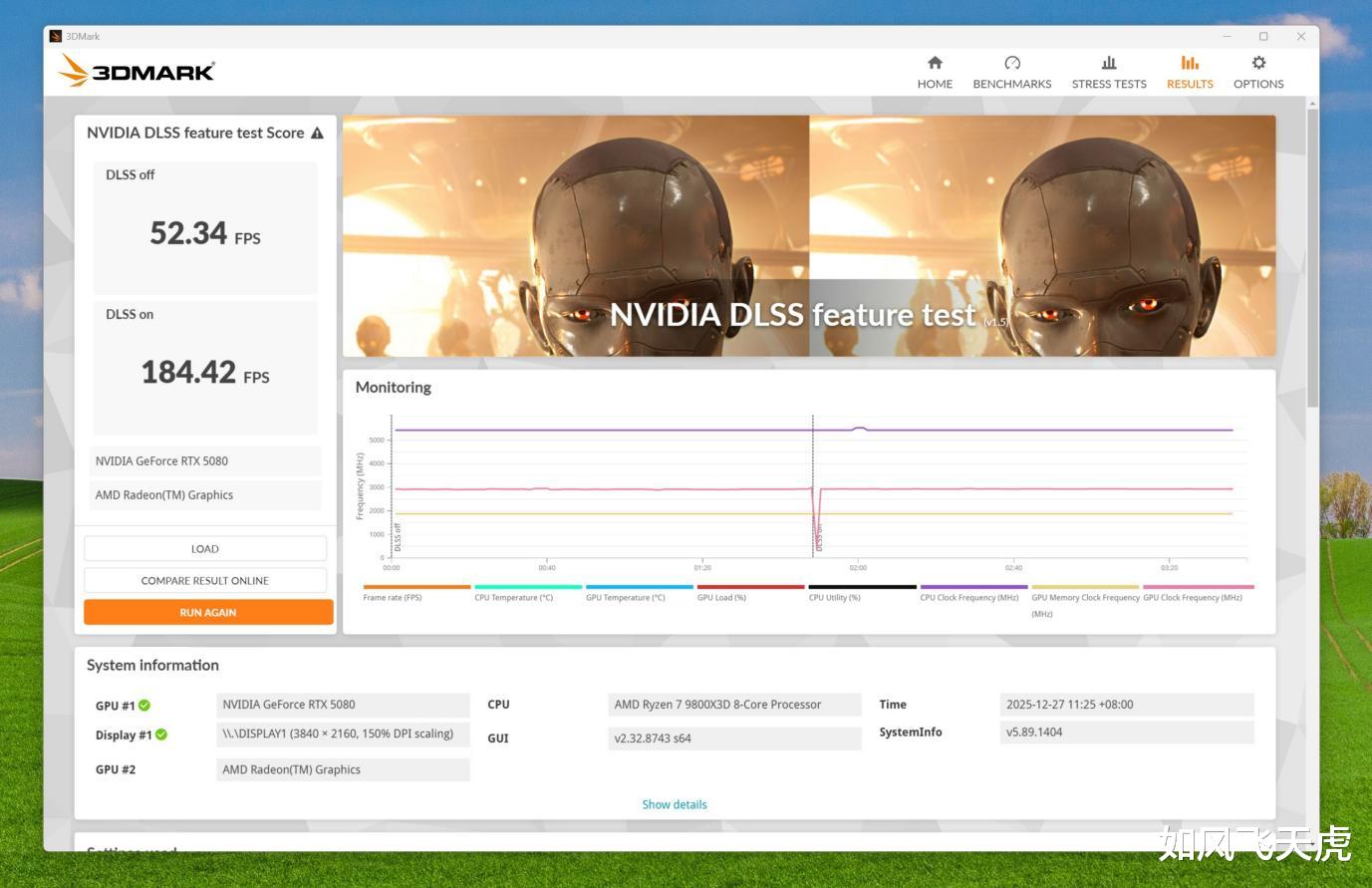
Task: Click the 01:20 tick label on the chart
Action: (x=702, y=568)
